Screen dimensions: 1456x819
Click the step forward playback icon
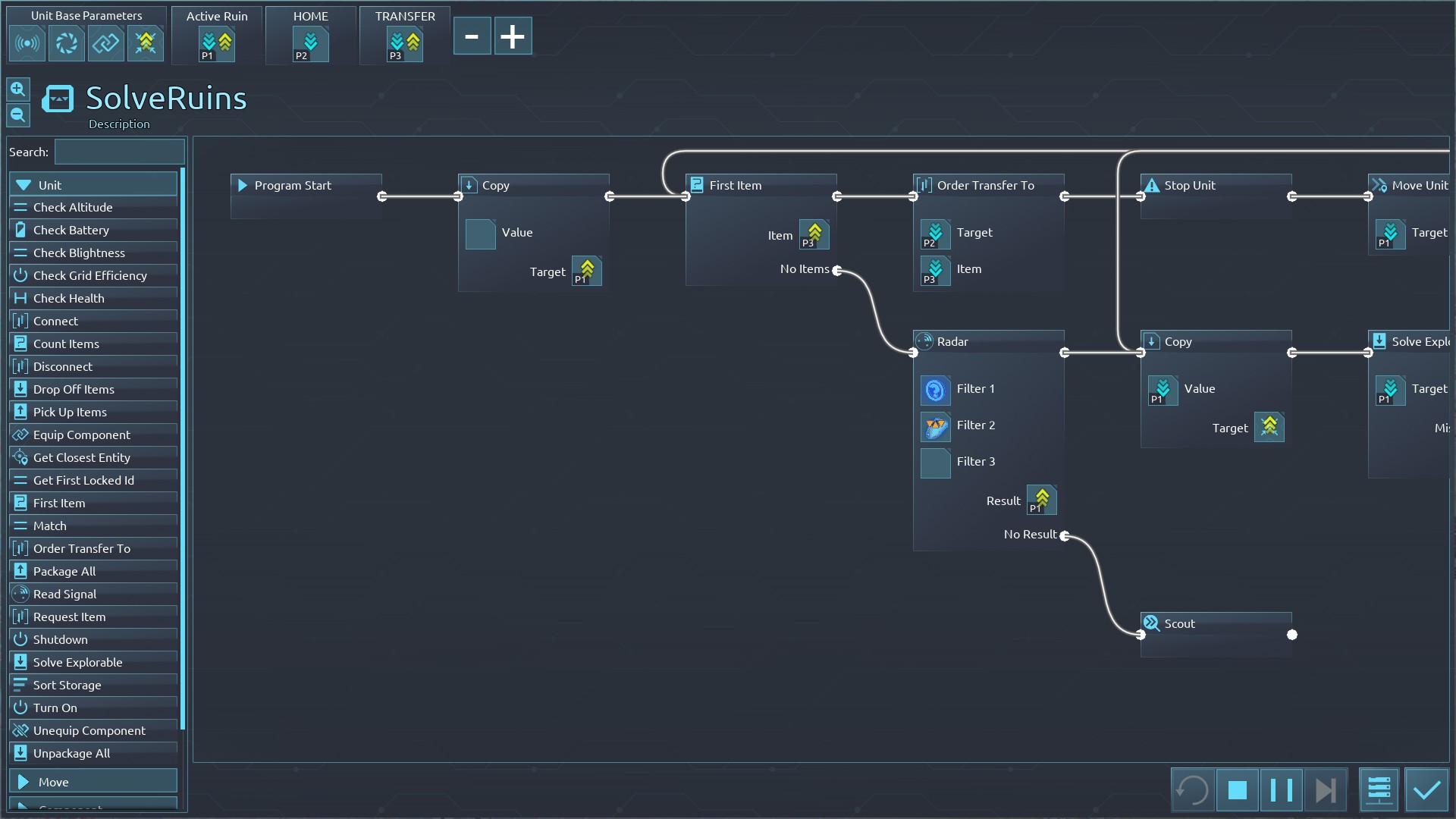point(1326,790)
